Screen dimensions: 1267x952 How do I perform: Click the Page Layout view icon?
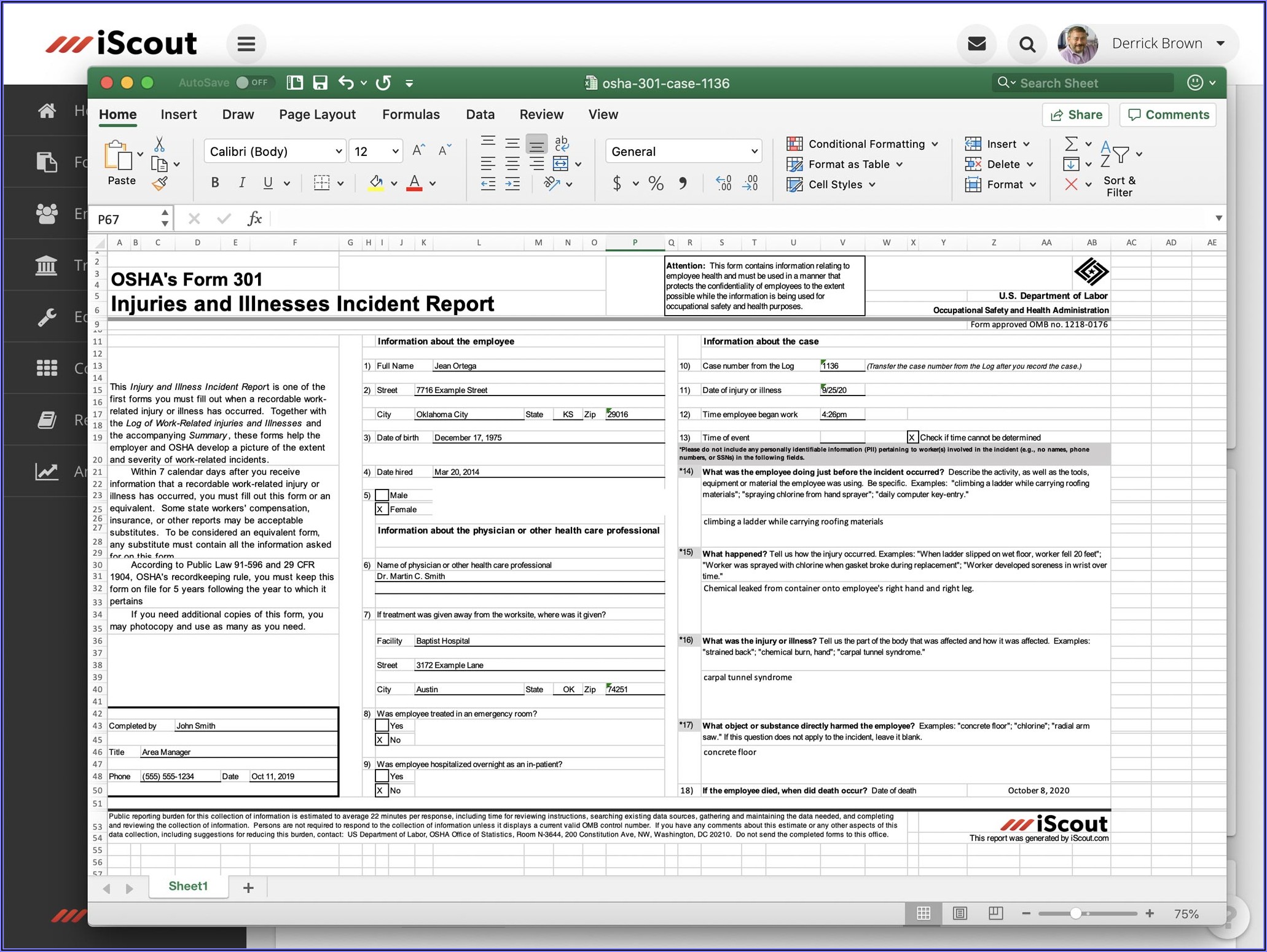click(x=960, y=913)
